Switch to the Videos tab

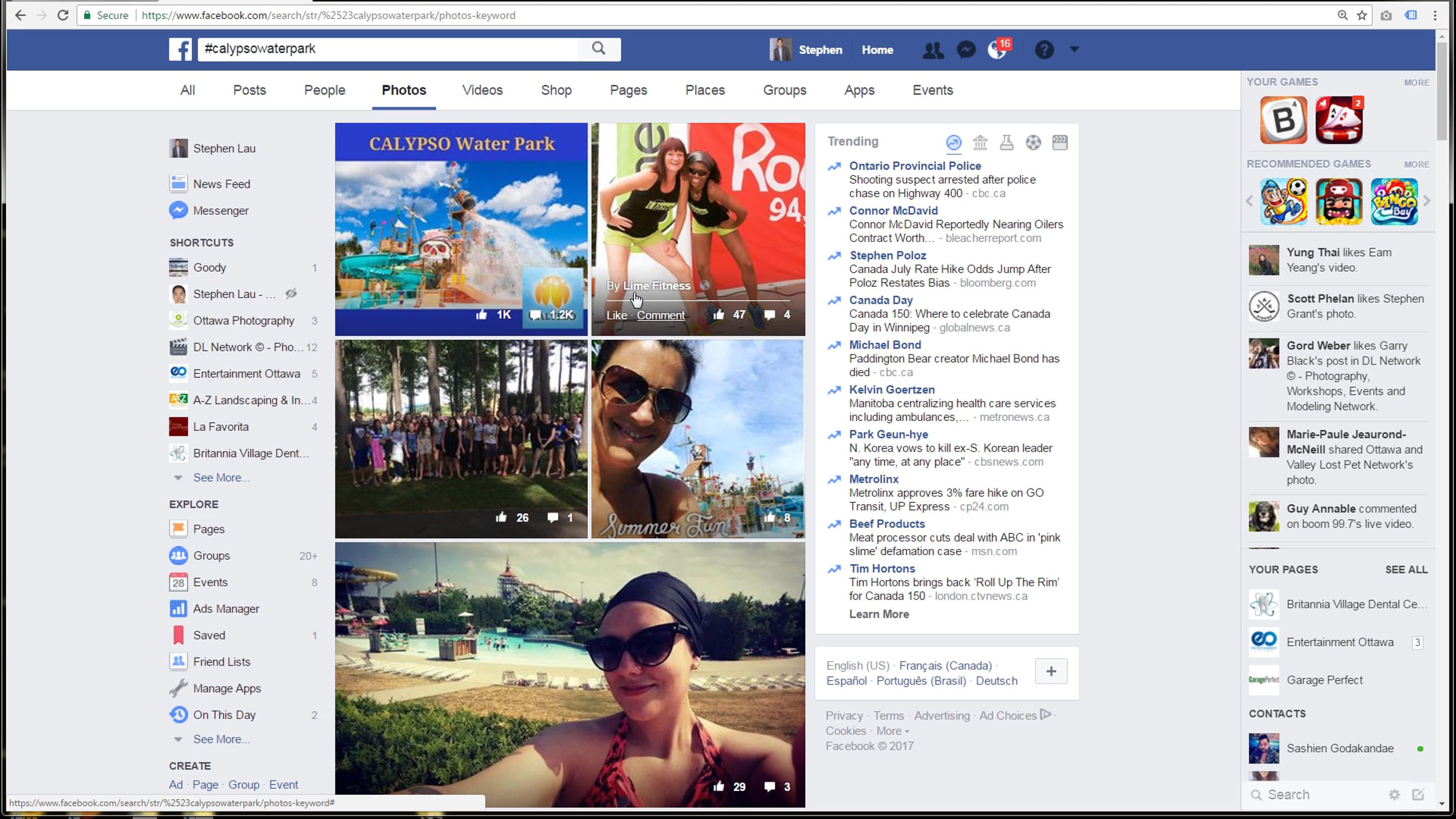[482, 90]
